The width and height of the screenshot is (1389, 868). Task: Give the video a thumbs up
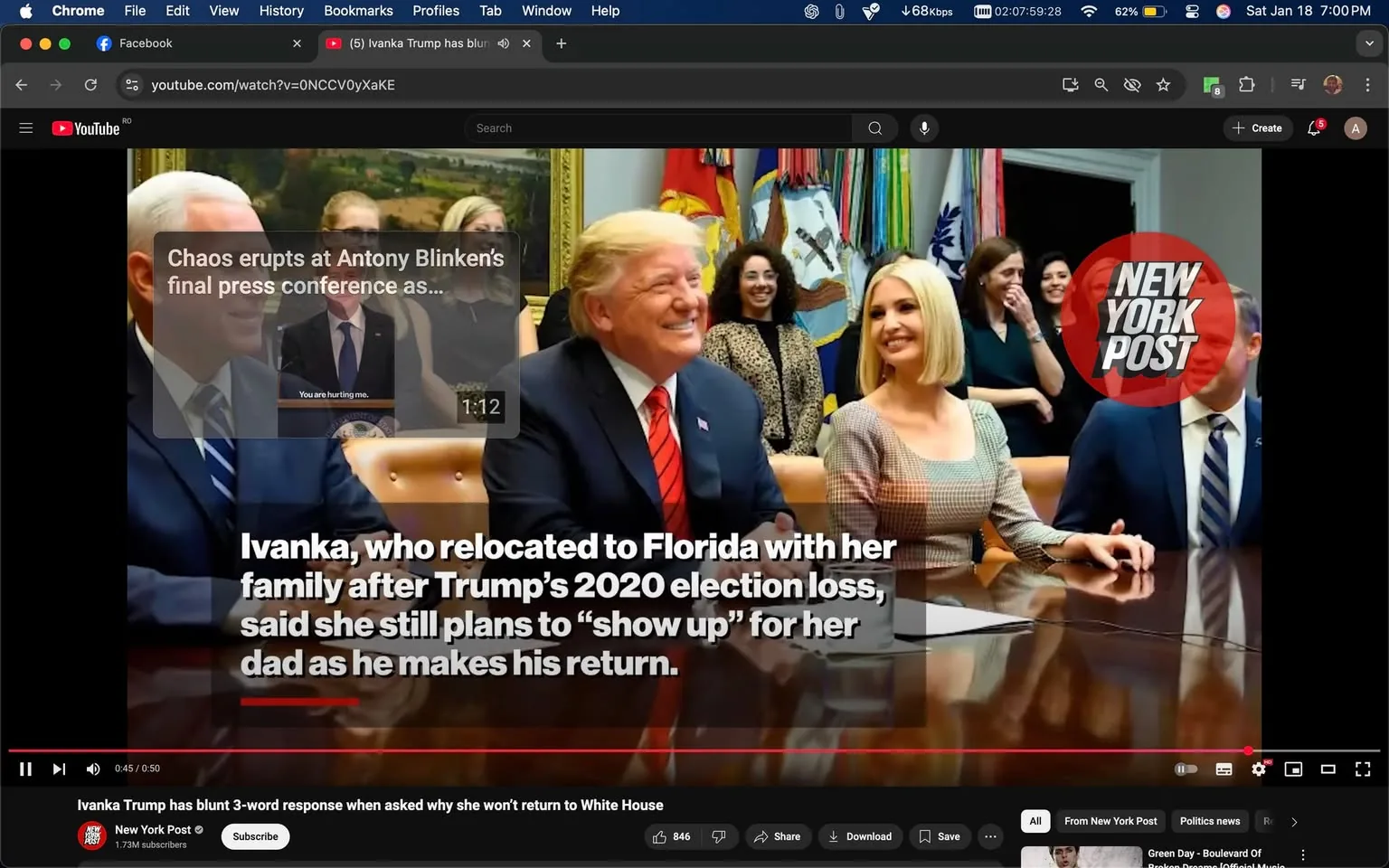(660, 836)
